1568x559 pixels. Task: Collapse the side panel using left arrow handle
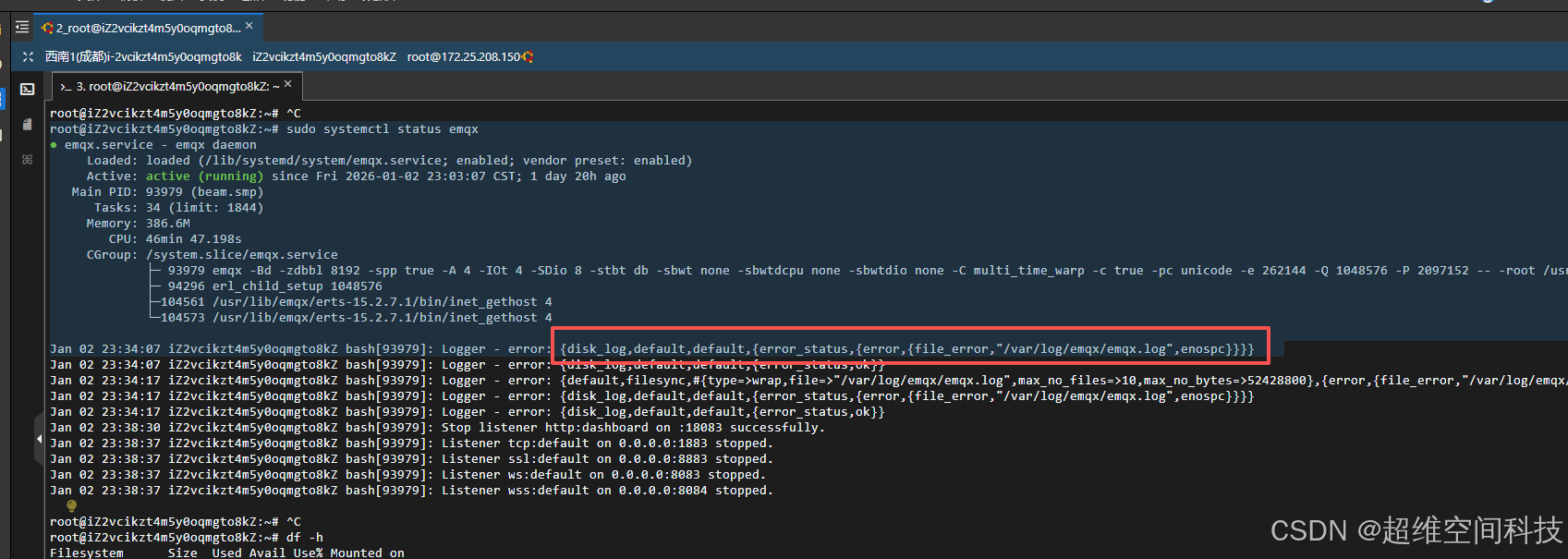[39, 438]
